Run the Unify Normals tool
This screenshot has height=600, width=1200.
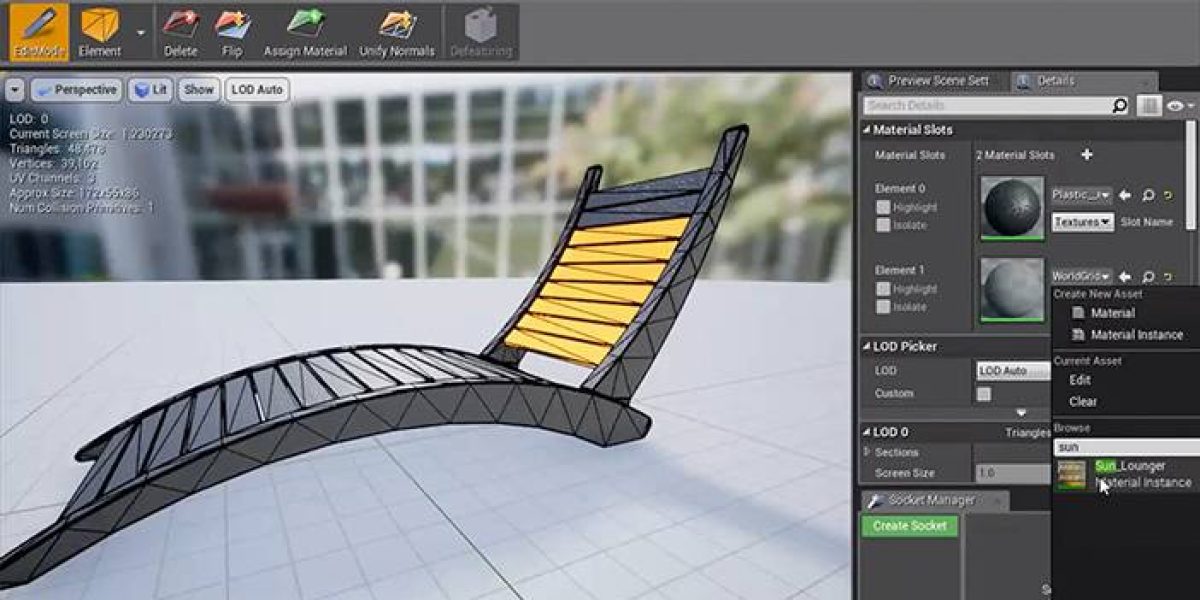point(398,31)
